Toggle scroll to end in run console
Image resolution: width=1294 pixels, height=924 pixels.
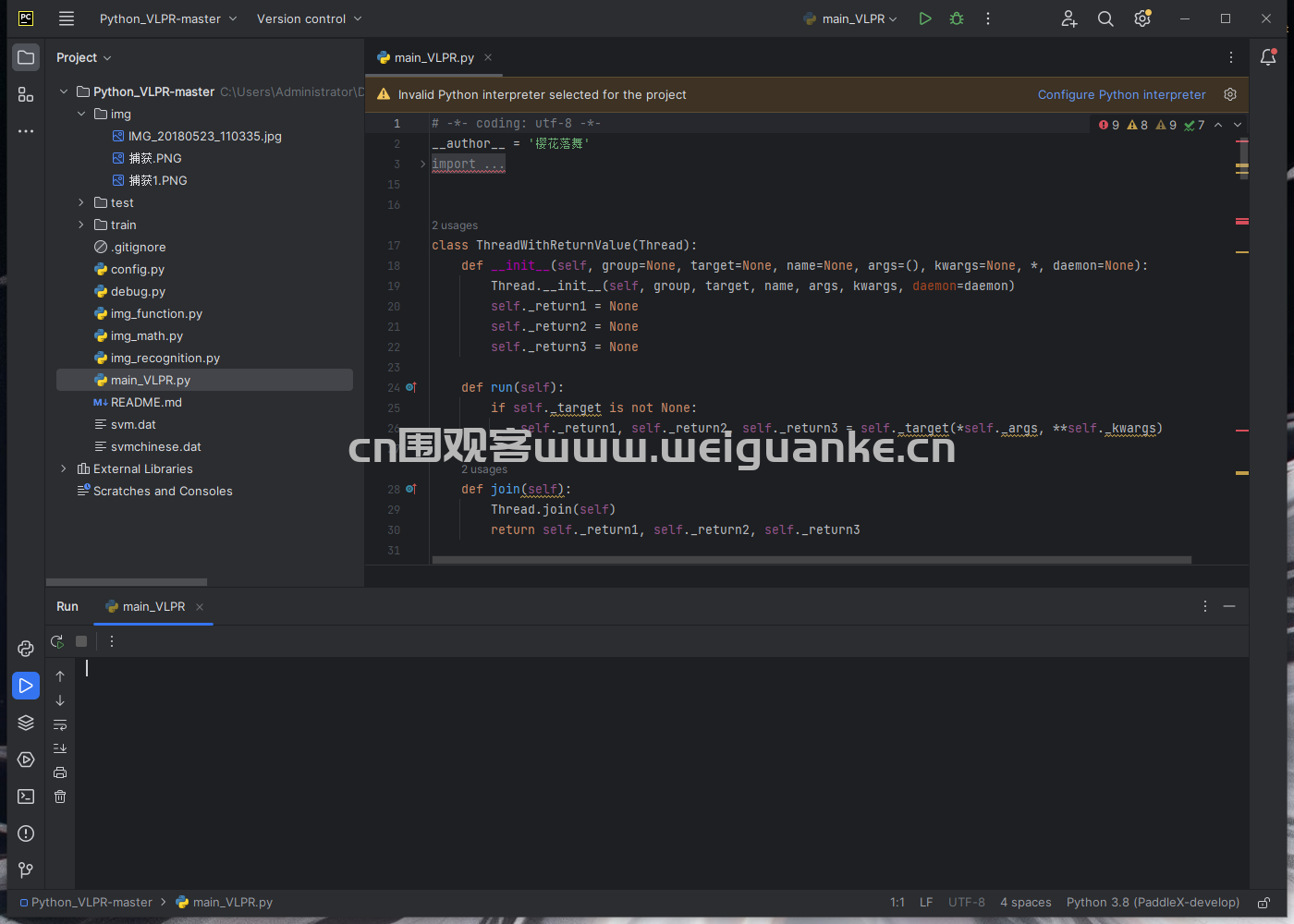tap(60, 748)
